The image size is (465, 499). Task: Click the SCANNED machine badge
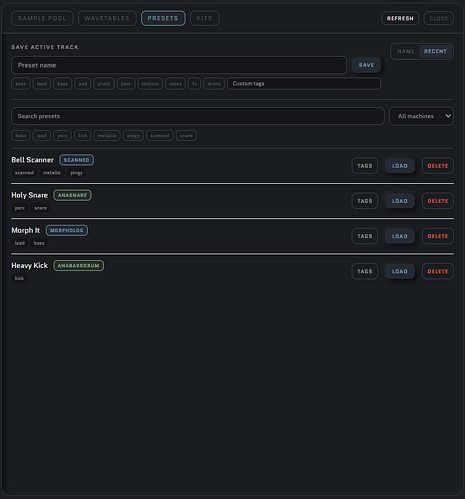[77, 160]
